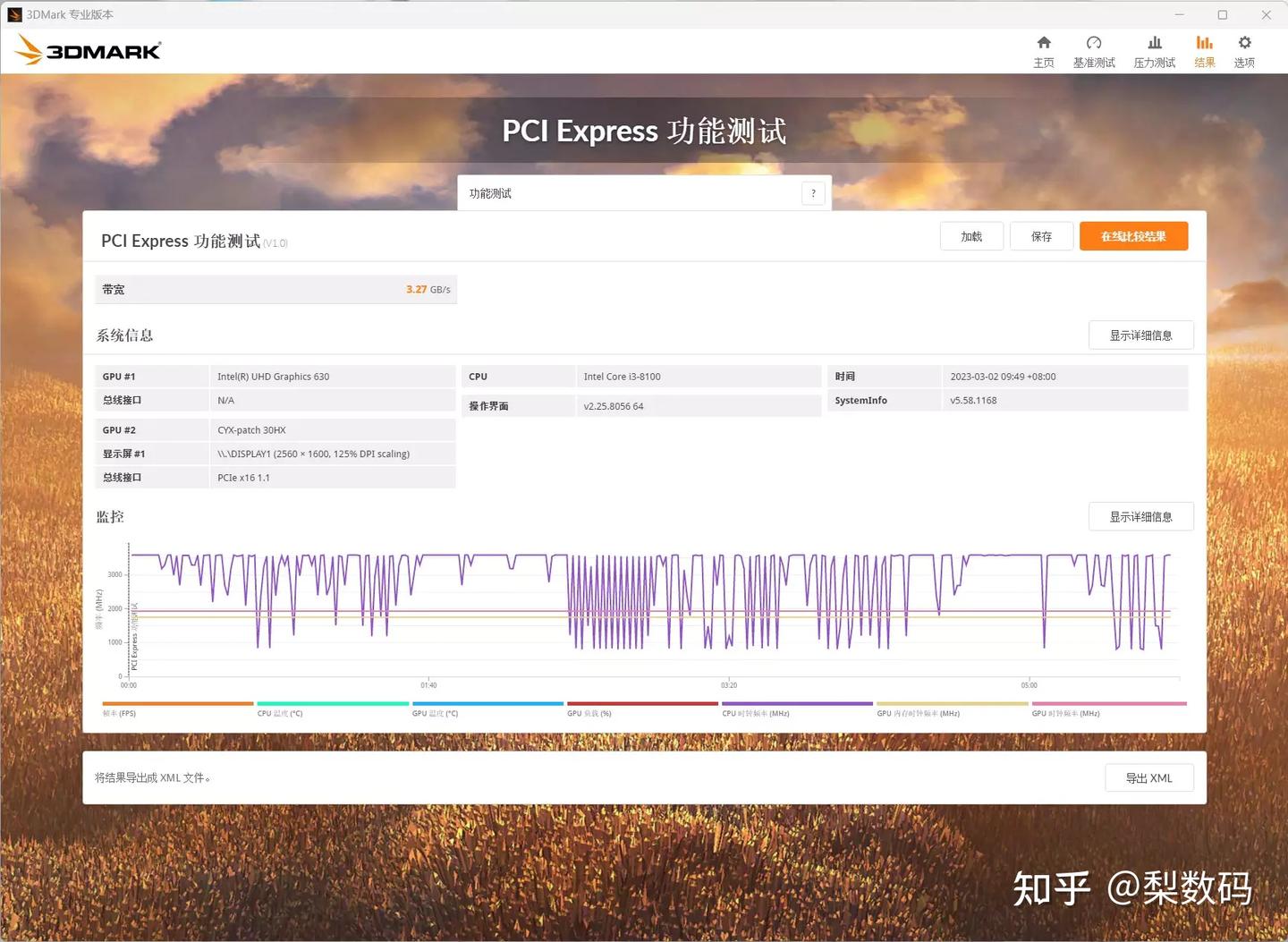Open the 压力测试 stress test icon
The image size is (1288, 942).
(1154, 49)
